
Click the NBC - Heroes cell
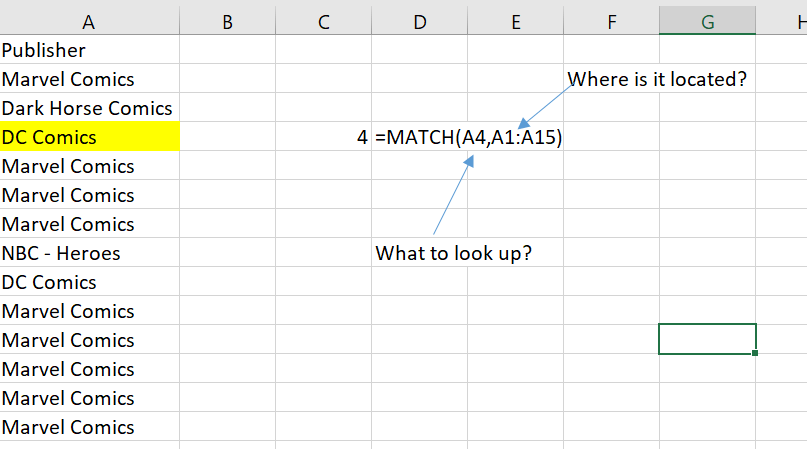[x=90, y=253]
